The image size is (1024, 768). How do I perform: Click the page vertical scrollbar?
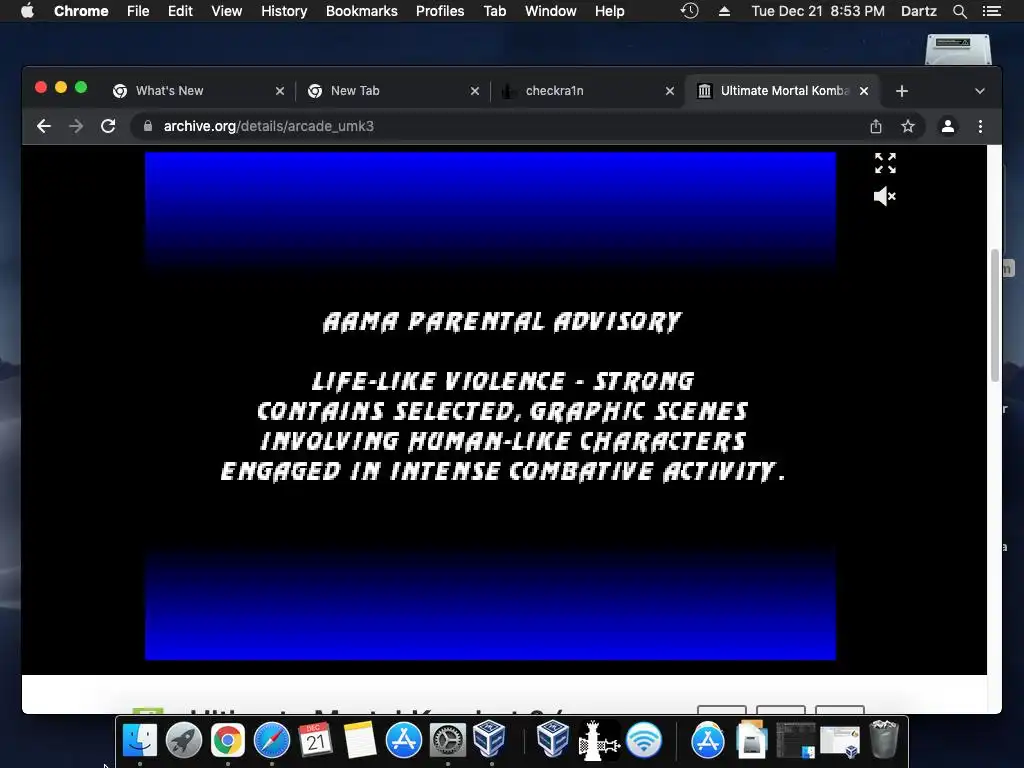pyautogui.click(x=995, y=315)
